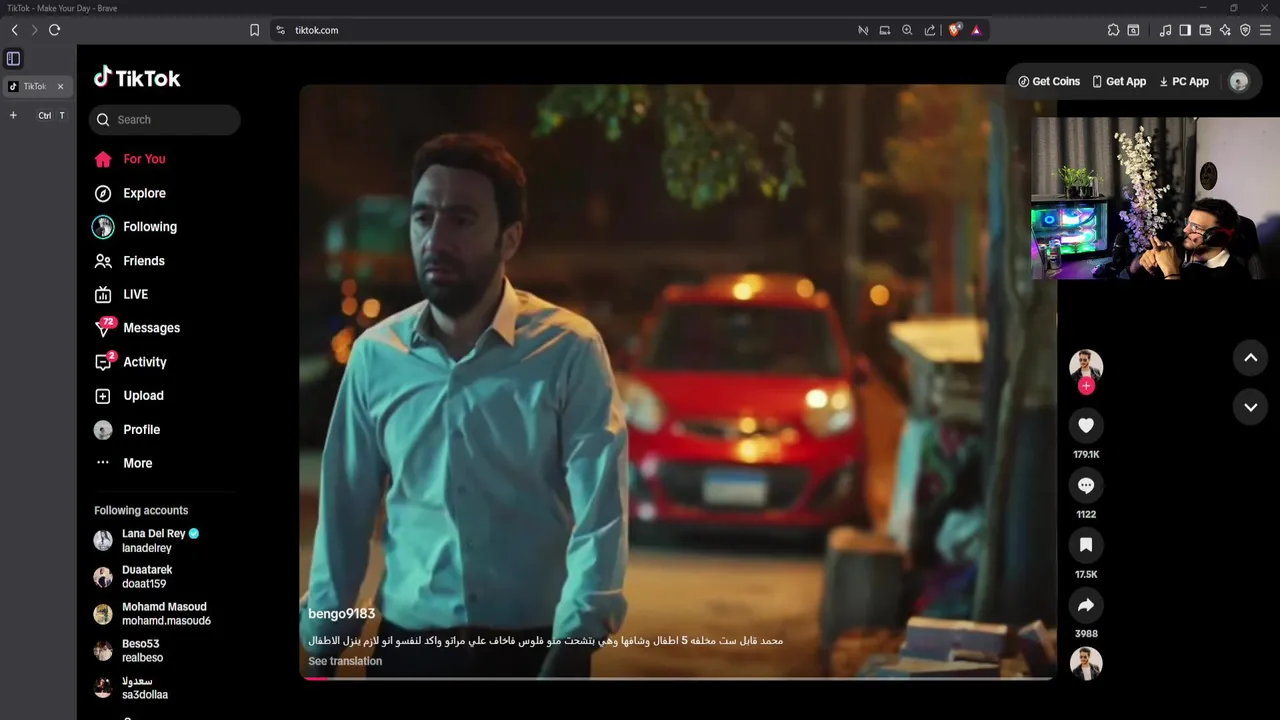Open Brave main hamburger menu
Image resolution: width=1280 pixels, height=720 pixels.
coord(1266,30)
